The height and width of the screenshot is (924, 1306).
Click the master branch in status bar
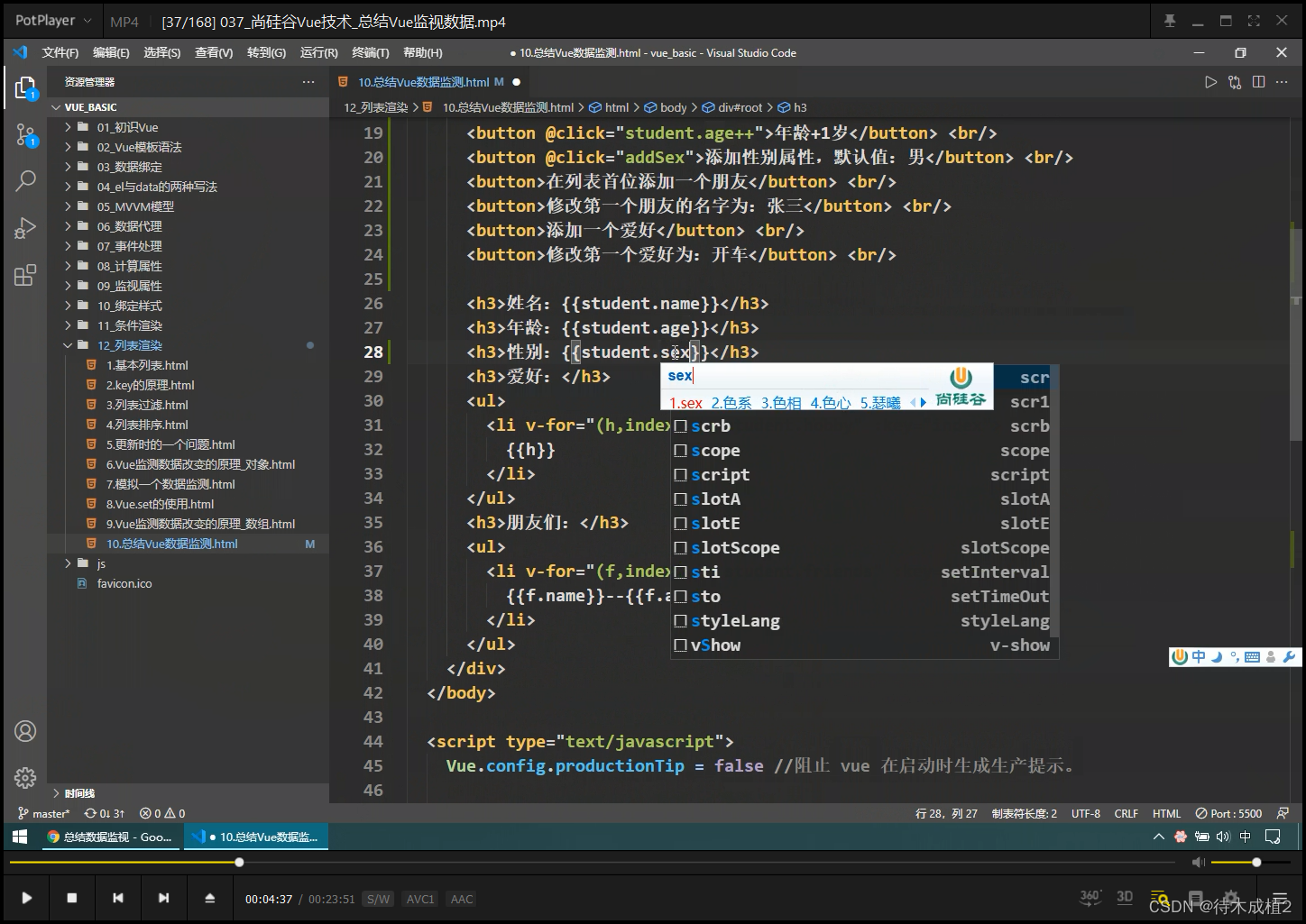click(x=43, y=813)
